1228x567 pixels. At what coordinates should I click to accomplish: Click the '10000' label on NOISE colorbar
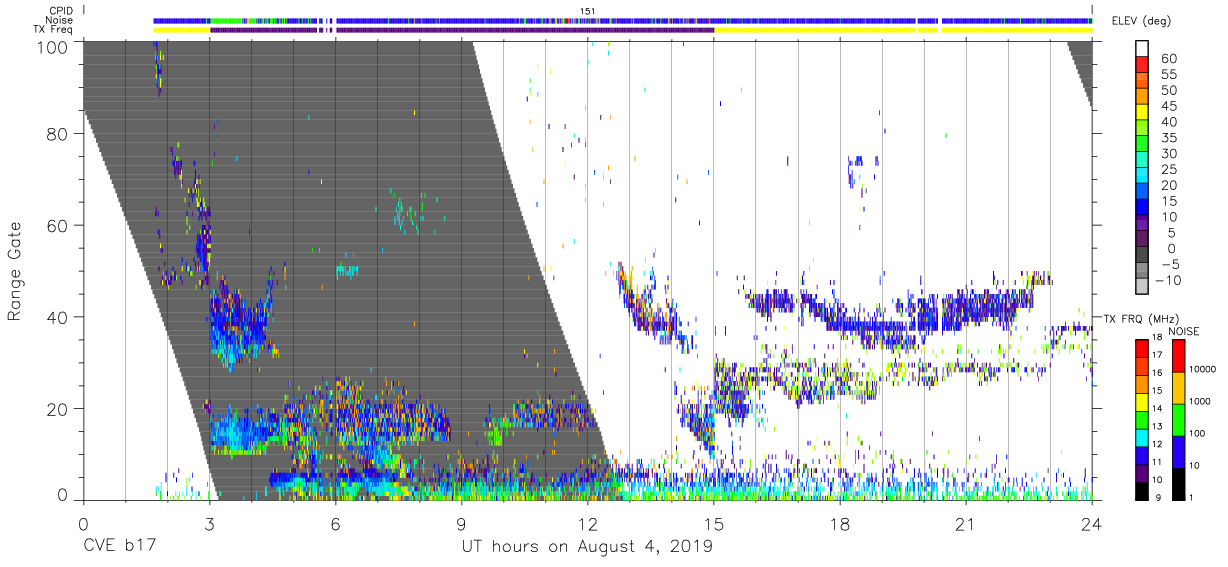click(1203, 370)
